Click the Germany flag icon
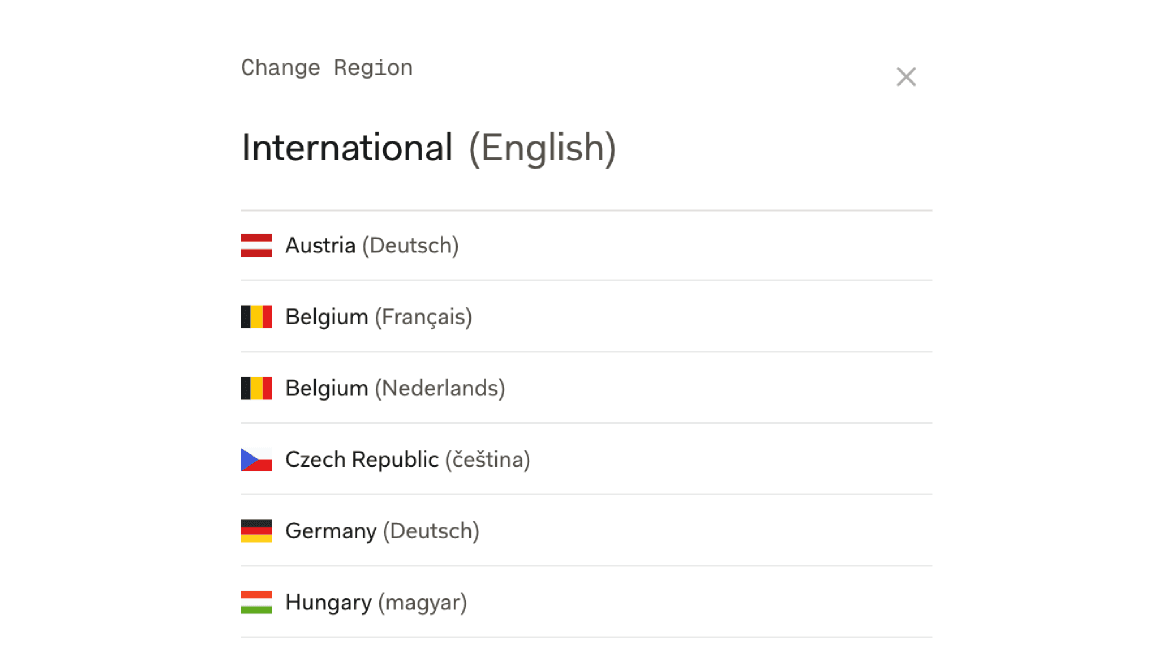 click(256, 531)
